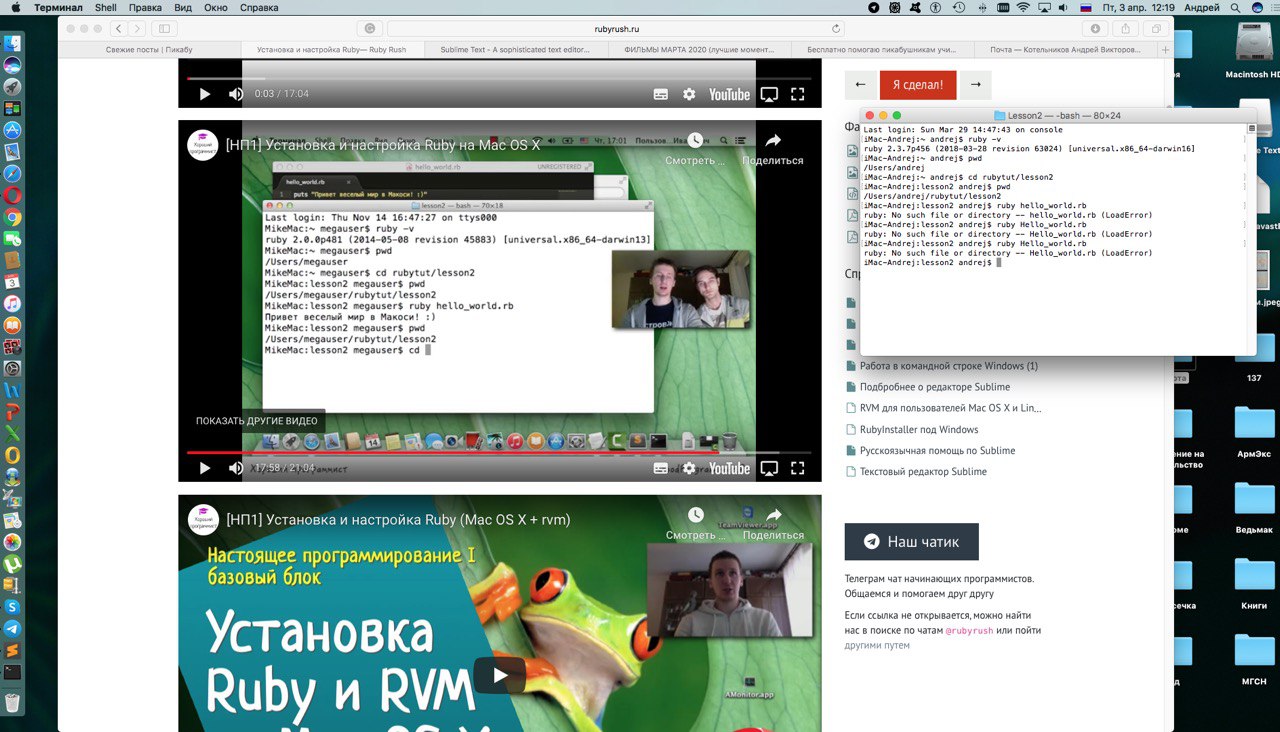1280x732 pixels.
Task: Play the top video at 0:03
Action: pyautogui.click(x=204, y=94)
